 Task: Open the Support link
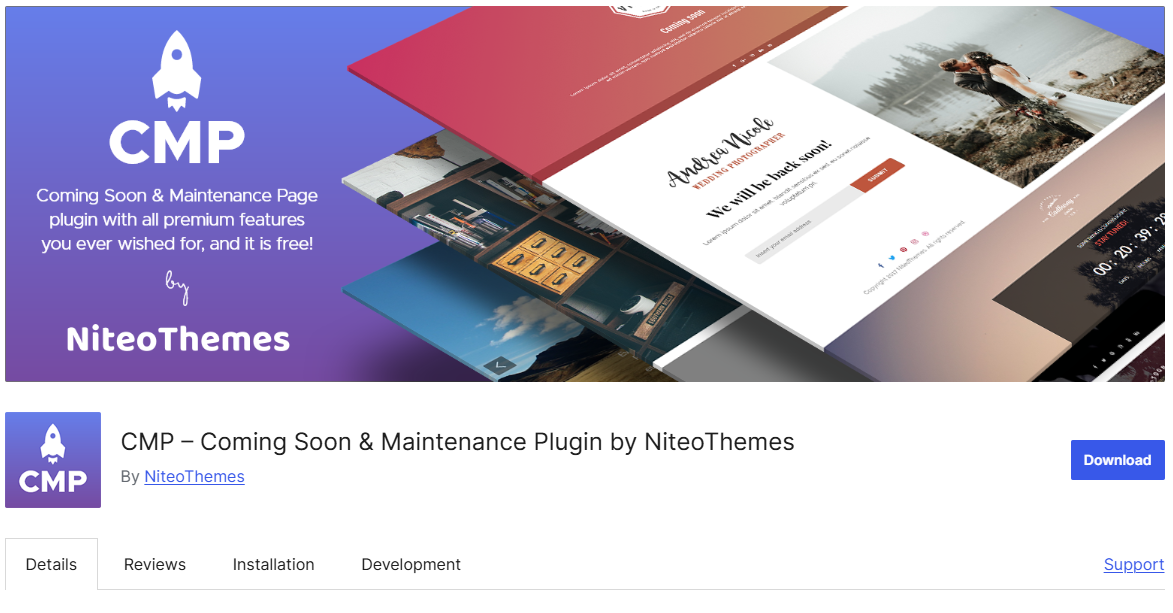click(1133, 564)
